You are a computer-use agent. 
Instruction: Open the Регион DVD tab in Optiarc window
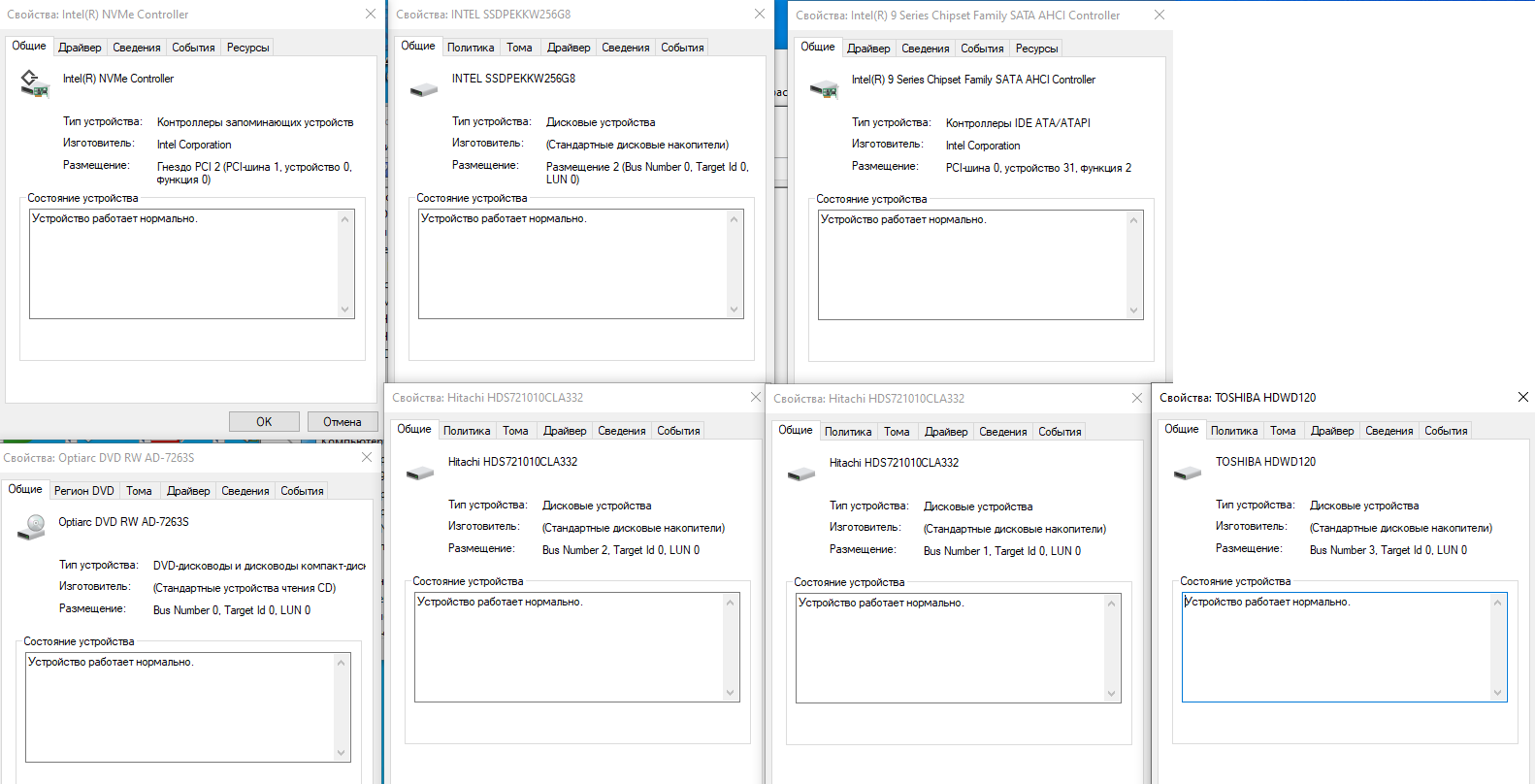(84, 491)
